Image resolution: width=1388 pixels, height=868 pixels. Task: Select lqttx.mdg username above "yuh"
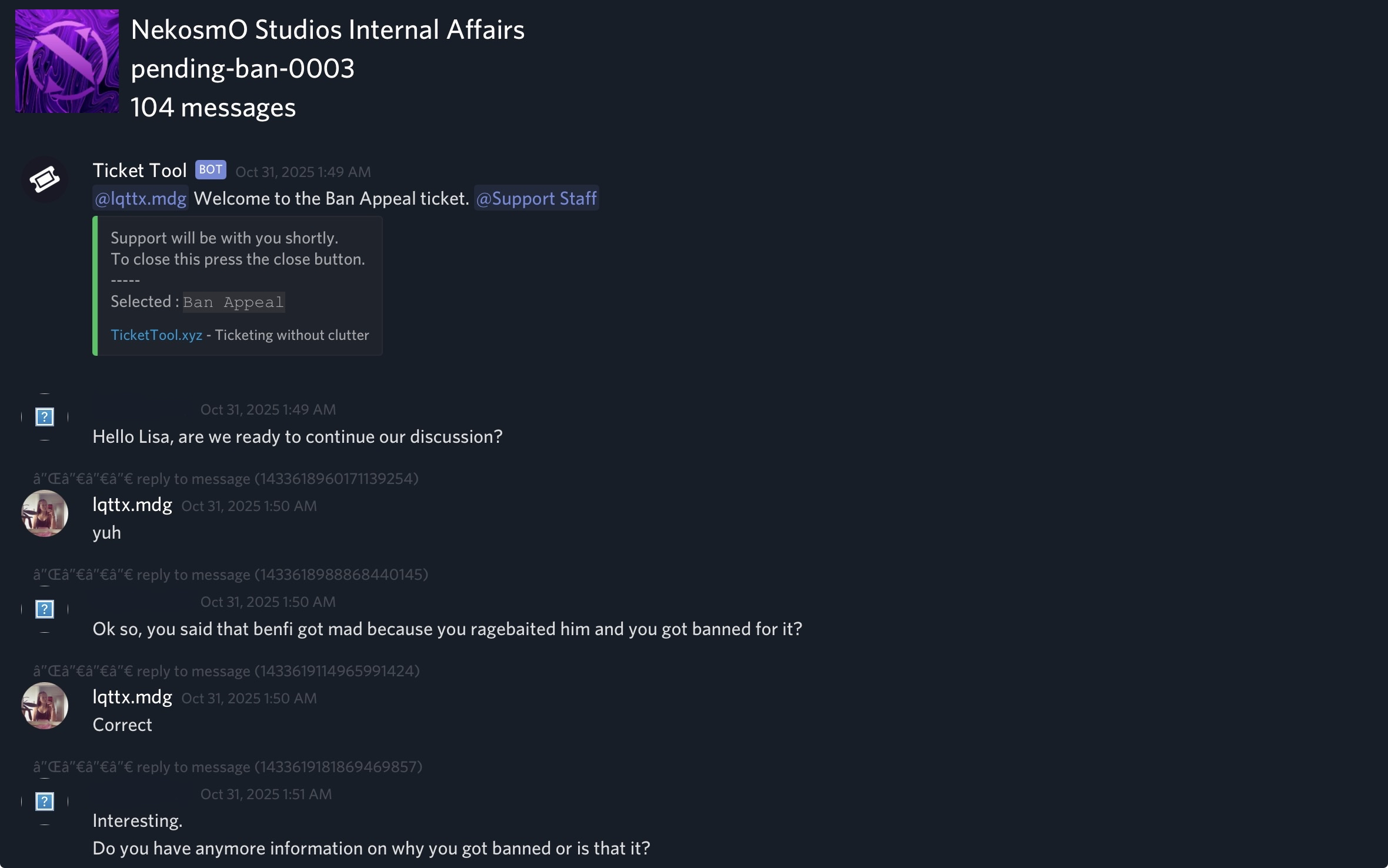click(132, 505)
